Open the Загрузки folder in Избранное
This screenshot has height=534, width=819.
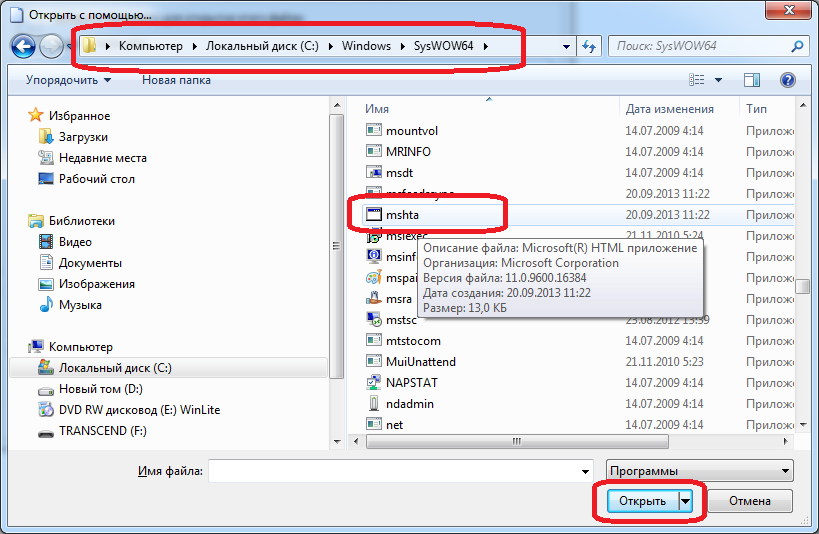[x=83, y=137]
